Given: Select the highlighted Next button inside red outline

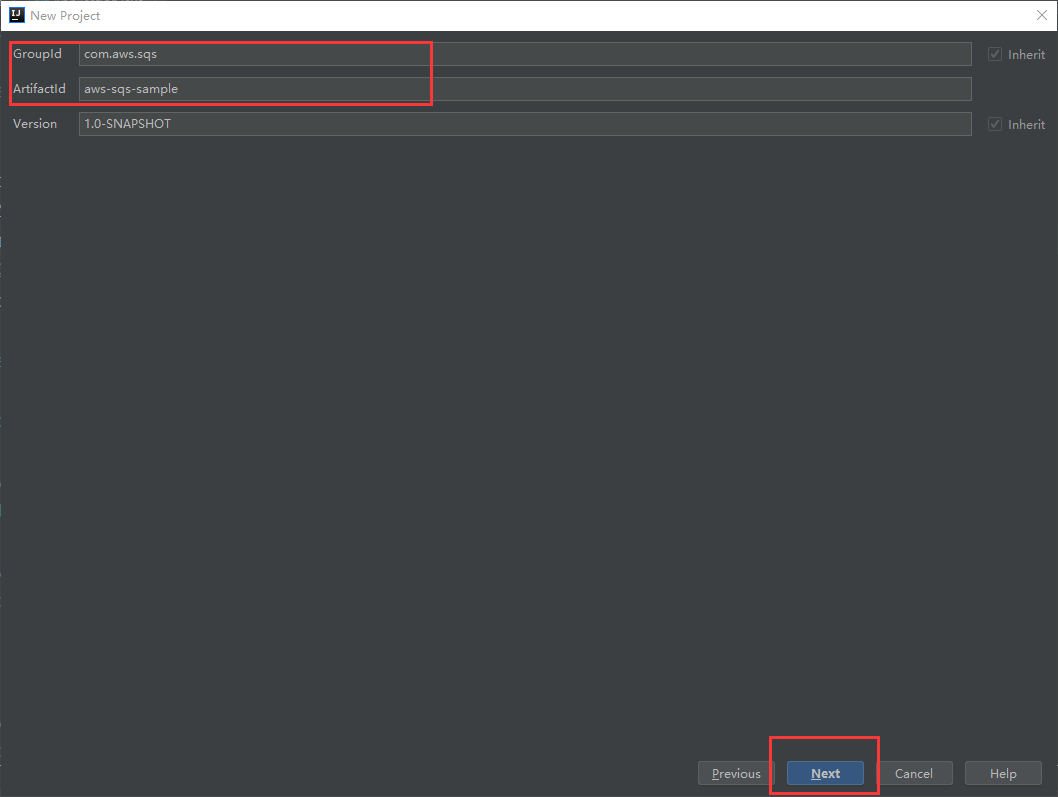Looking at the screenshot, I should click(x=824, y=773).
